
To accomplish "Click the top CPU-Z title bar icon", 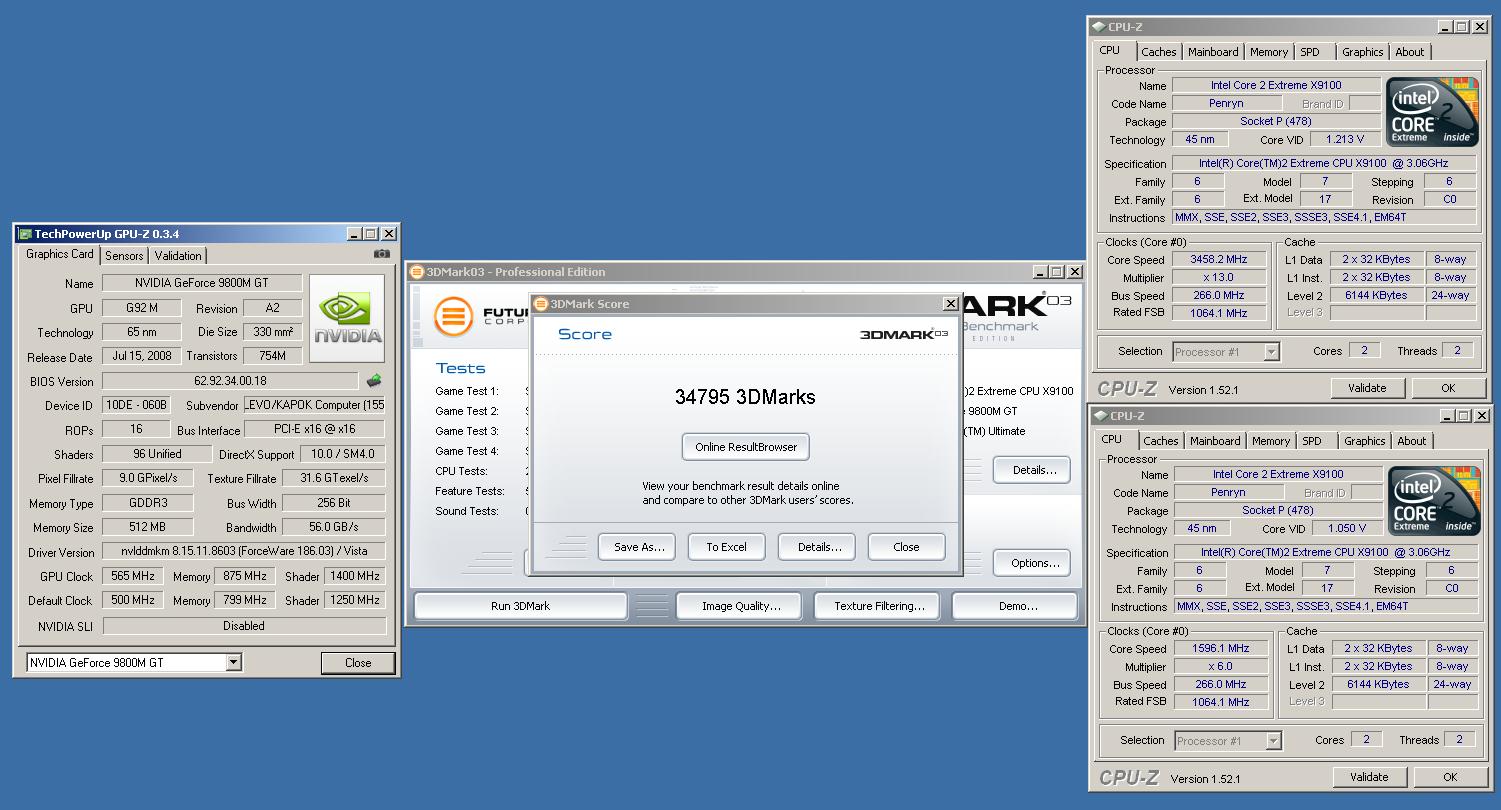I will click(1099, 27).
